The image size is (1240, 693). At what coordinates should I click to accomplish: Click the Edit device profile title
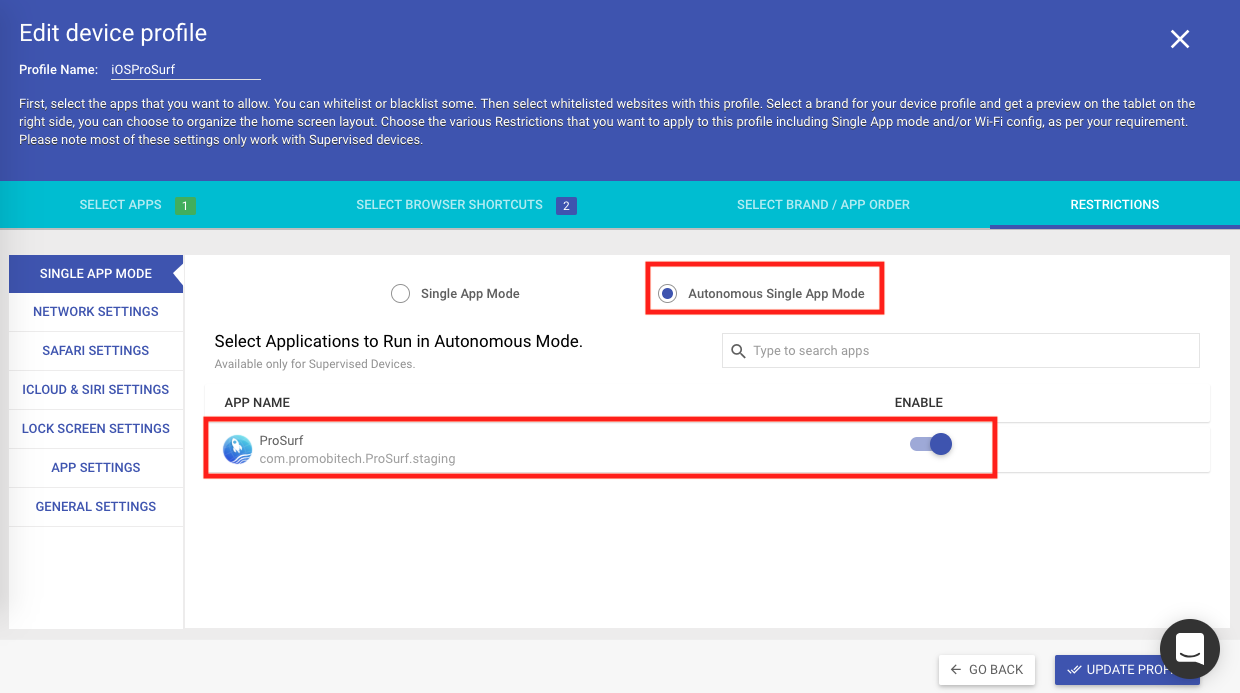click(113, 33)
